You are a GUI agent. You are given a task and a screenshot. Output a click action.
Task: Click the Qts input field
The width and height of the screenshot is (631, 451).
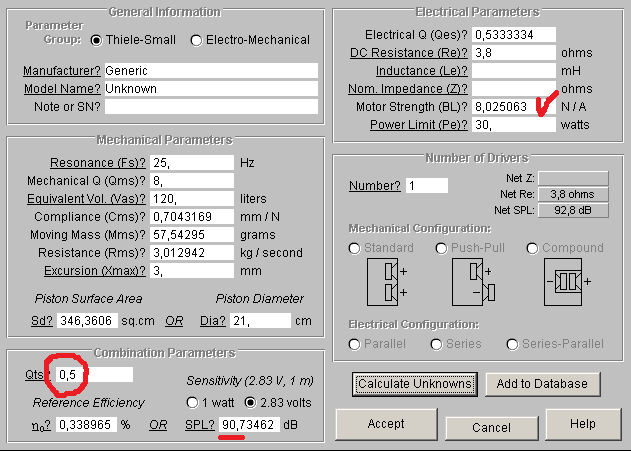tap(95, 375)
